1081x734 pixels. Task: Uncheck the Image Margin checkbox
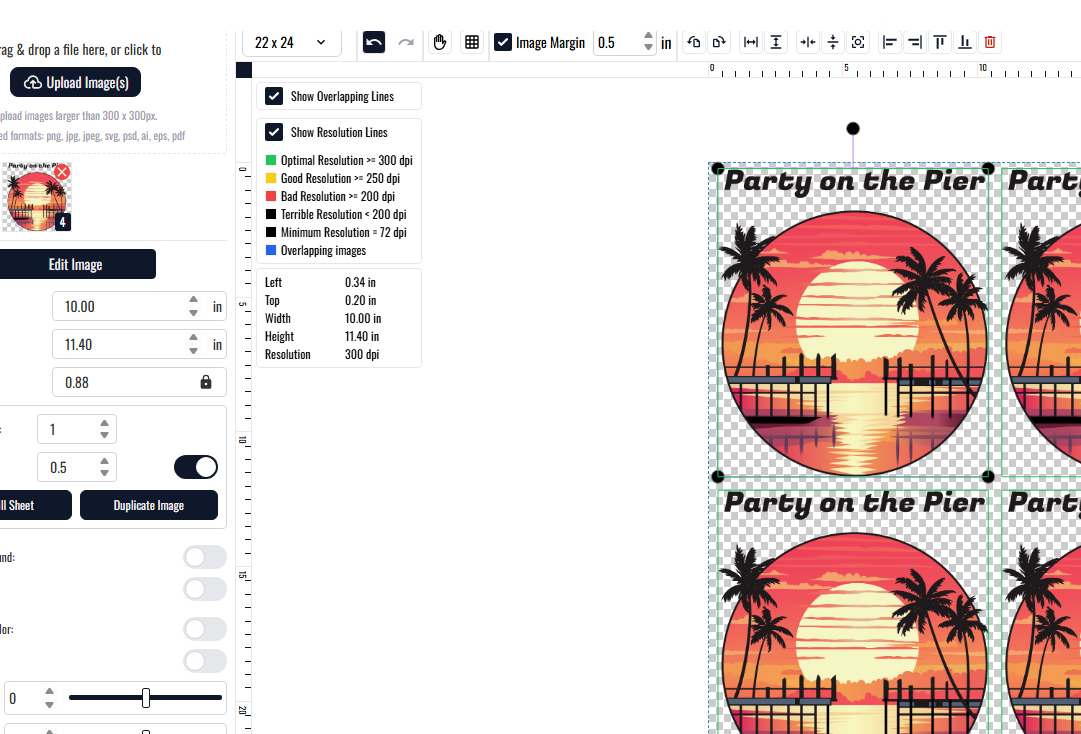[x=503, y=42]
